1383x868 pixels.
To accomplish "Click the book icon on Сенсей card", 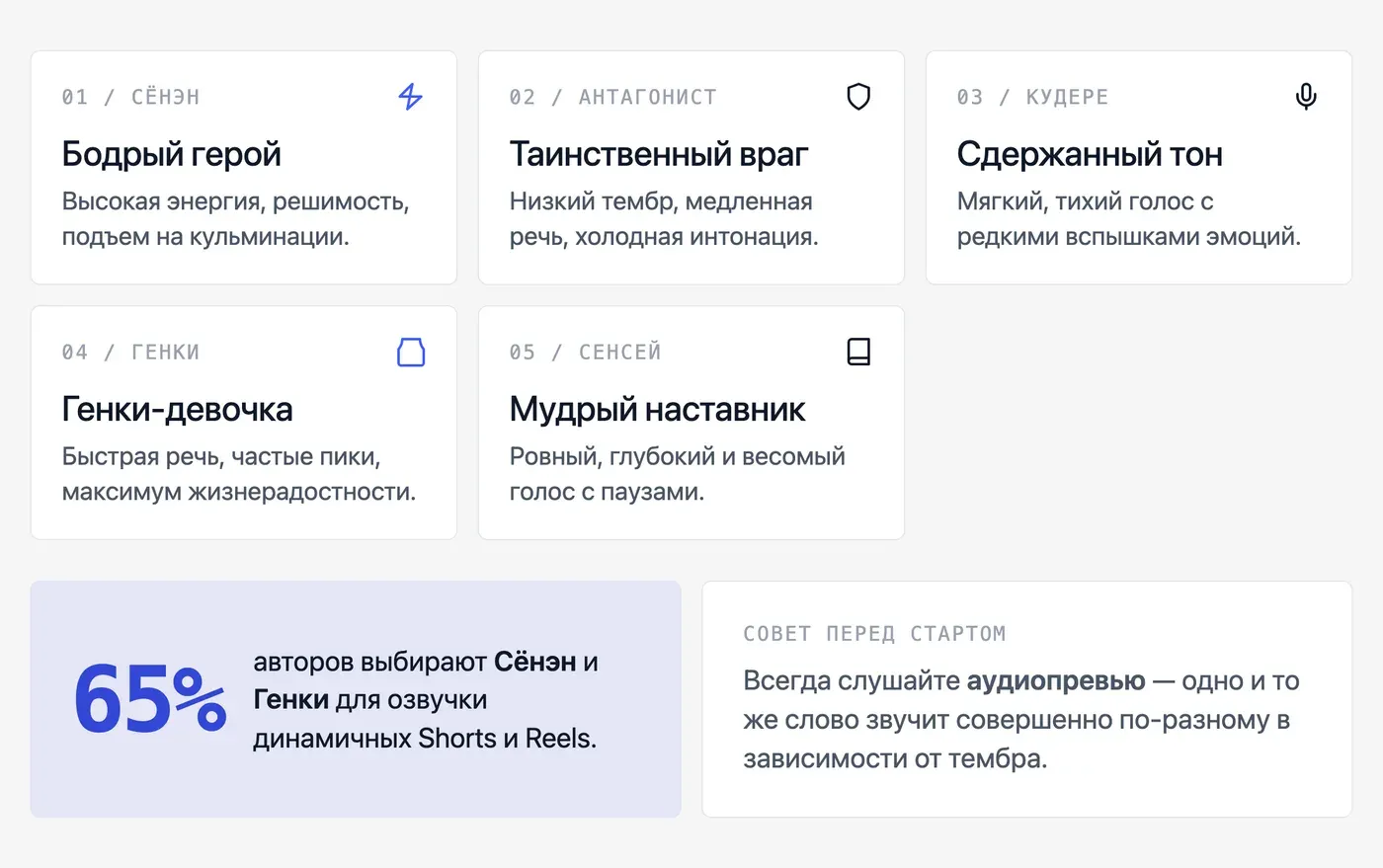I will tap(858, 352).
